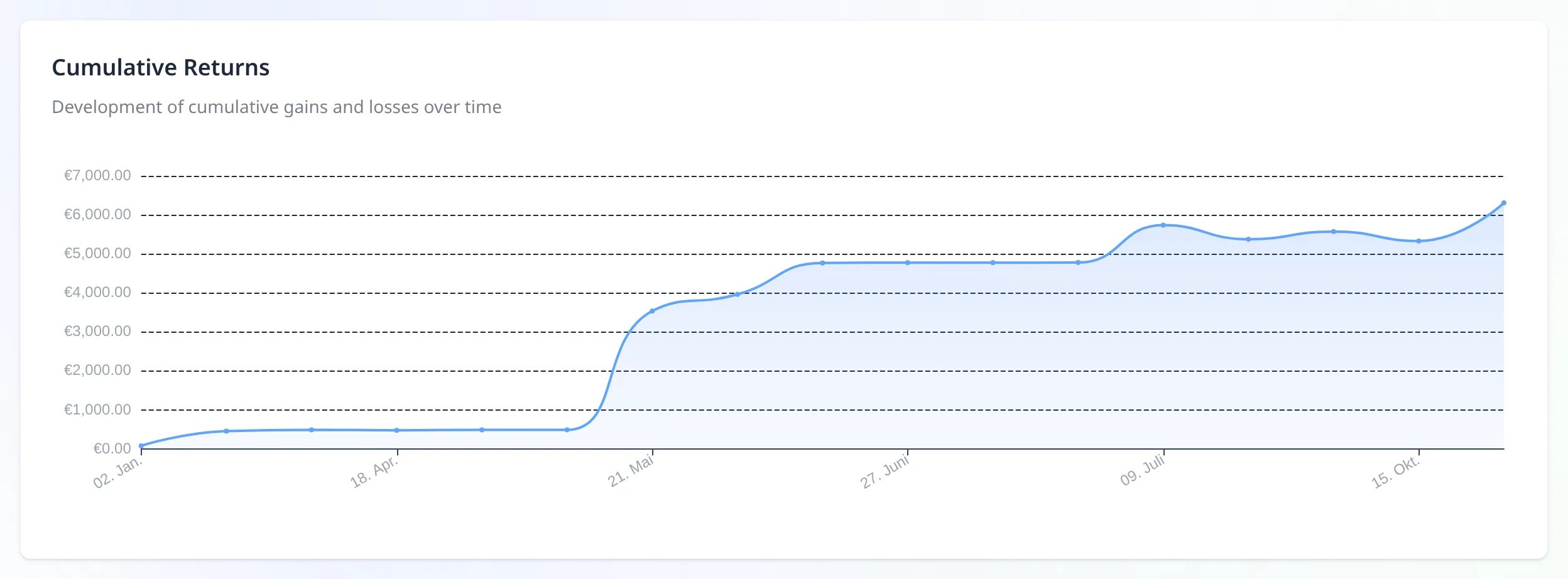Click the €7,000.00 y-axis label

[97, 175]
